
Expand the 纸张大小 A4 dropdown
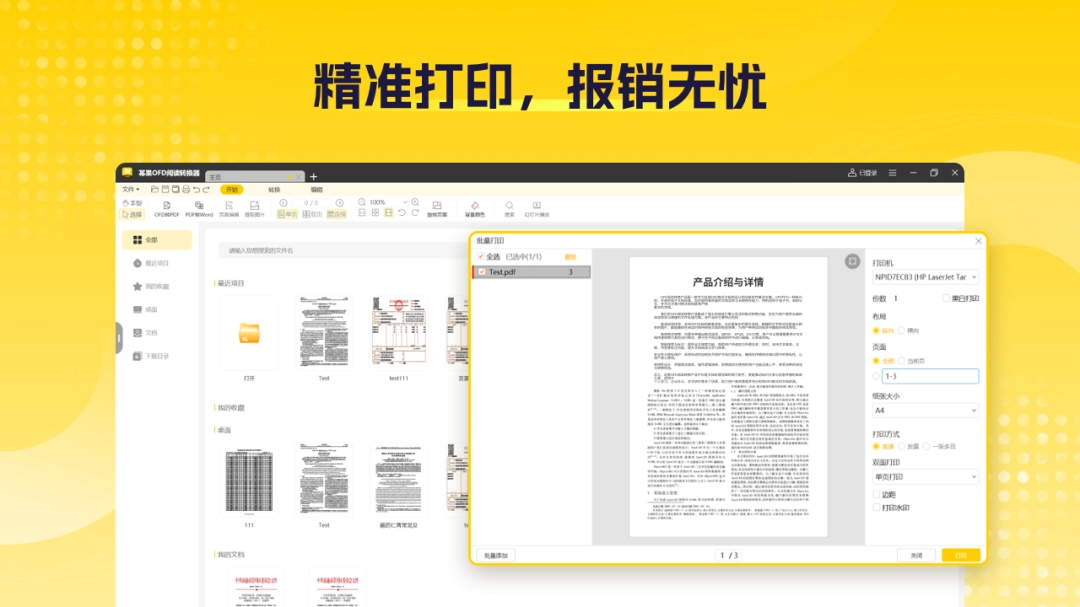(x=925, y=410)
